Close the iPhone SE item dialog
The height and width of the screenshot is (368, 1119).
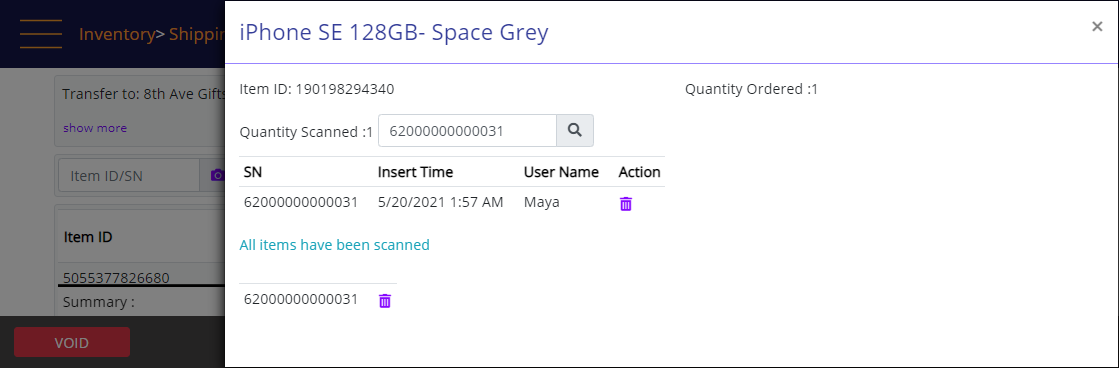(x=1097, y=27)
